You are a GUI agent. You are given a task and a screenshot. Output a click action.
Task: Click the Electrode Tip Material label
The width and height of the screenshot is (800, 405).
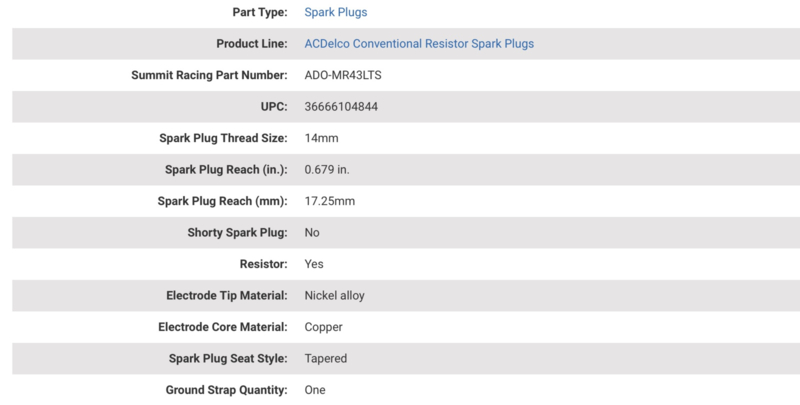pos(227,296)
